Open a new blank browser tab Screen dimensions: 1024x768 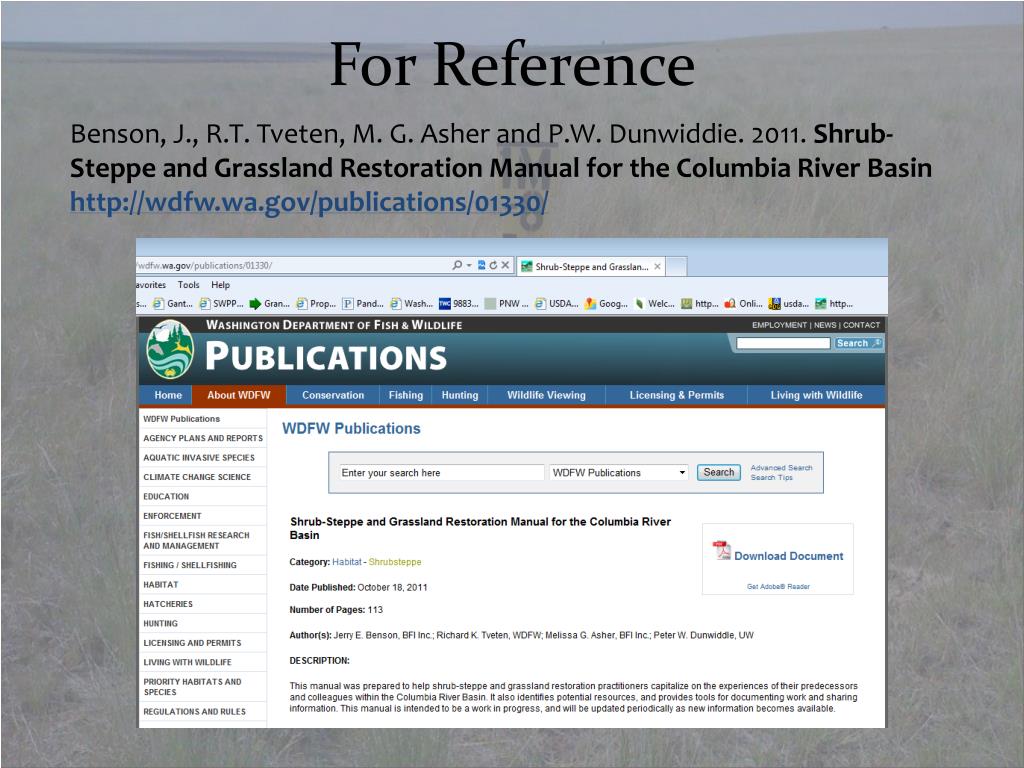pos(676,266)
